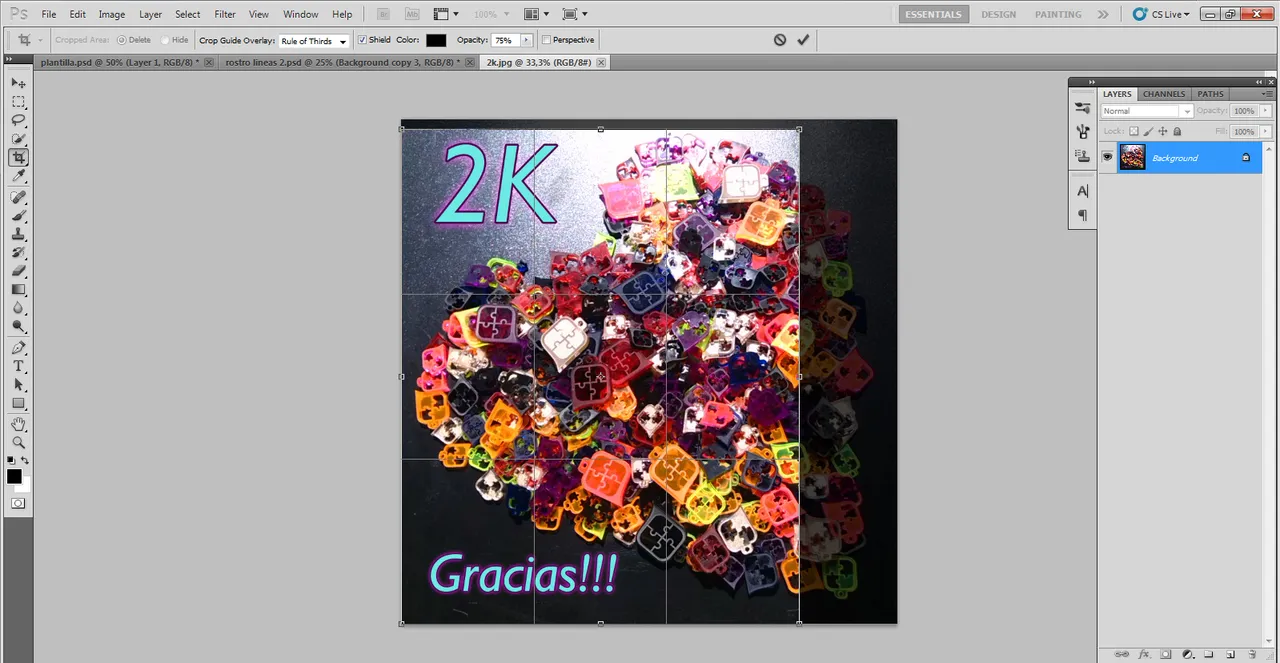Select the Lasso tool
Image resolution: width=1280 pixels, height=663 pixels.
tap(18, 120)
